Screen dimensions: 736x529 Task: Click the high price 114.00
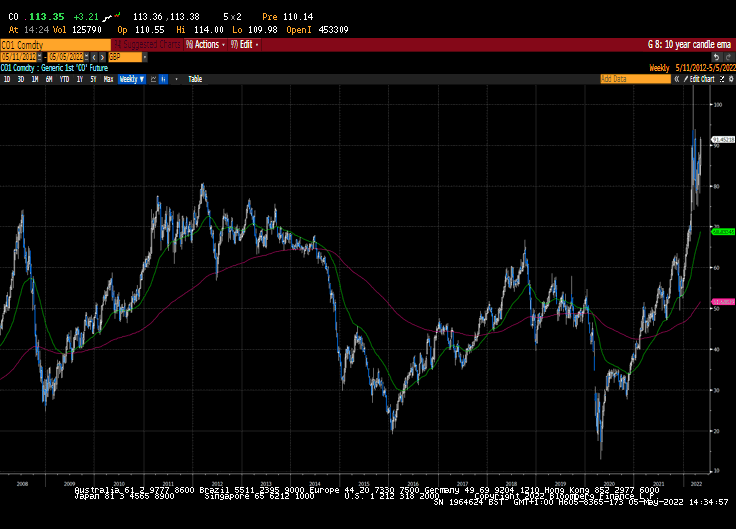click(x=209, y=30)
